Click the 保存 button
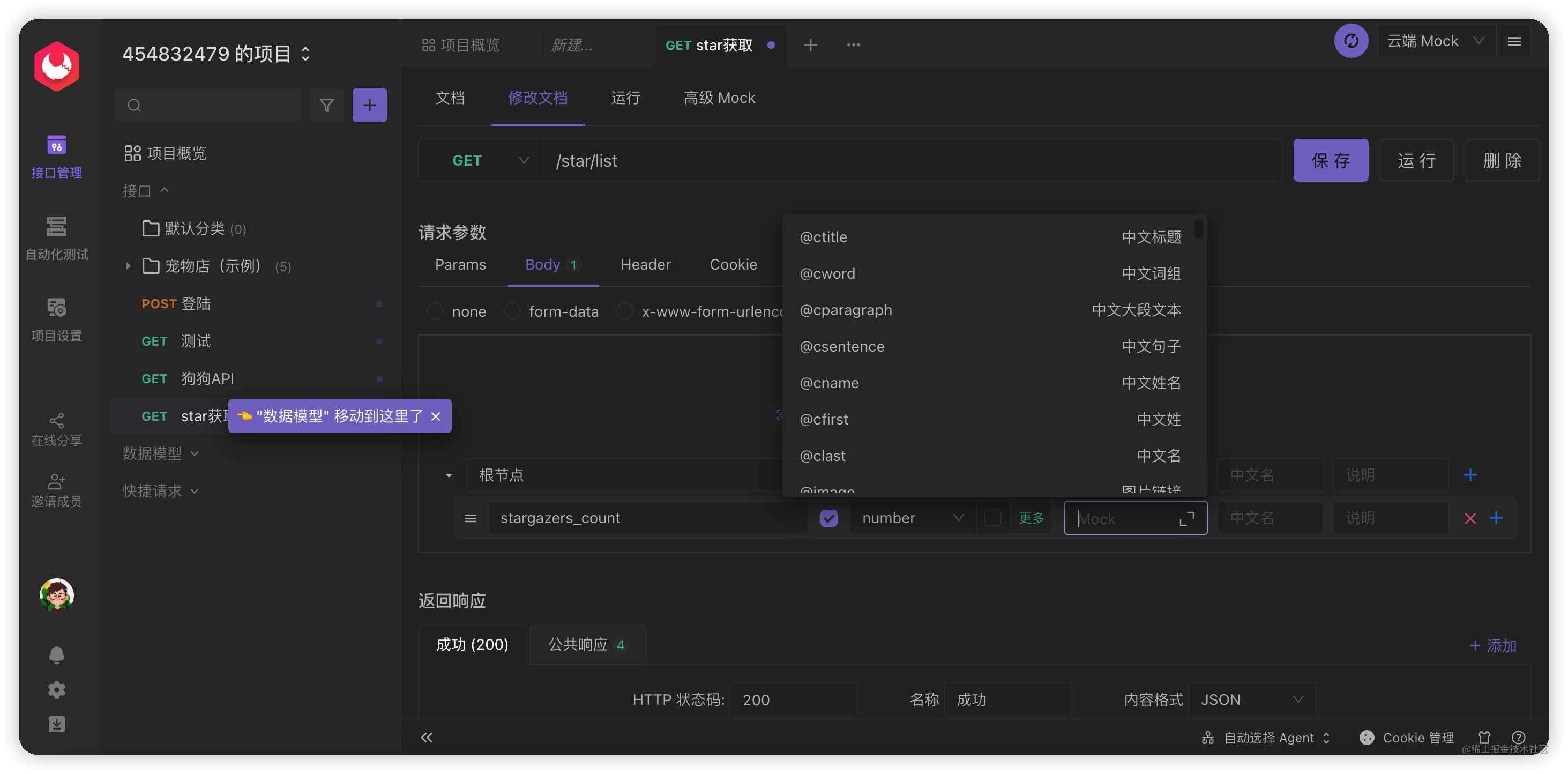 [1331, 160]
